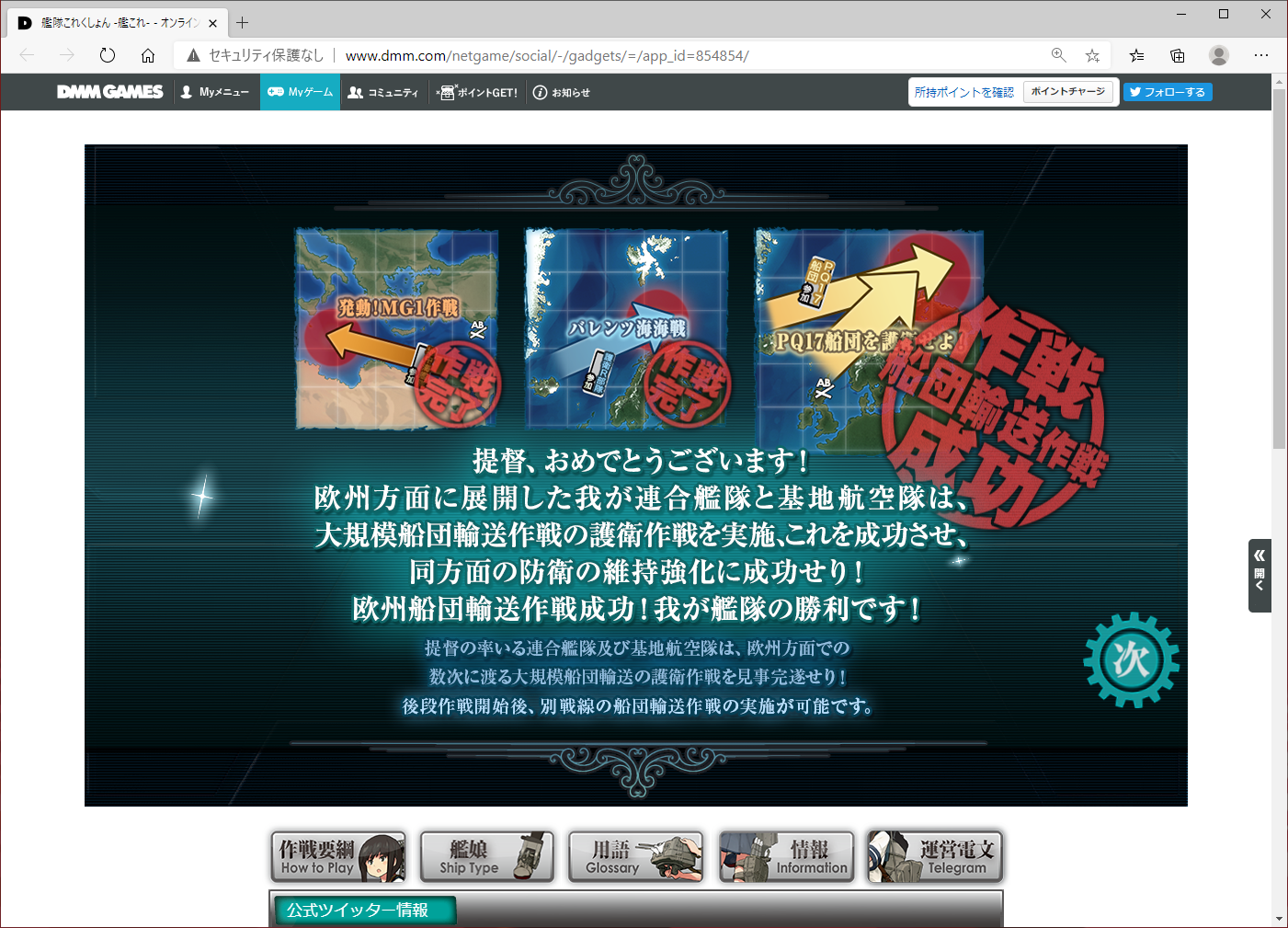Open browser settings and more menu
The width and height of the screenshot is (1288, 928).
point(1261,55)
